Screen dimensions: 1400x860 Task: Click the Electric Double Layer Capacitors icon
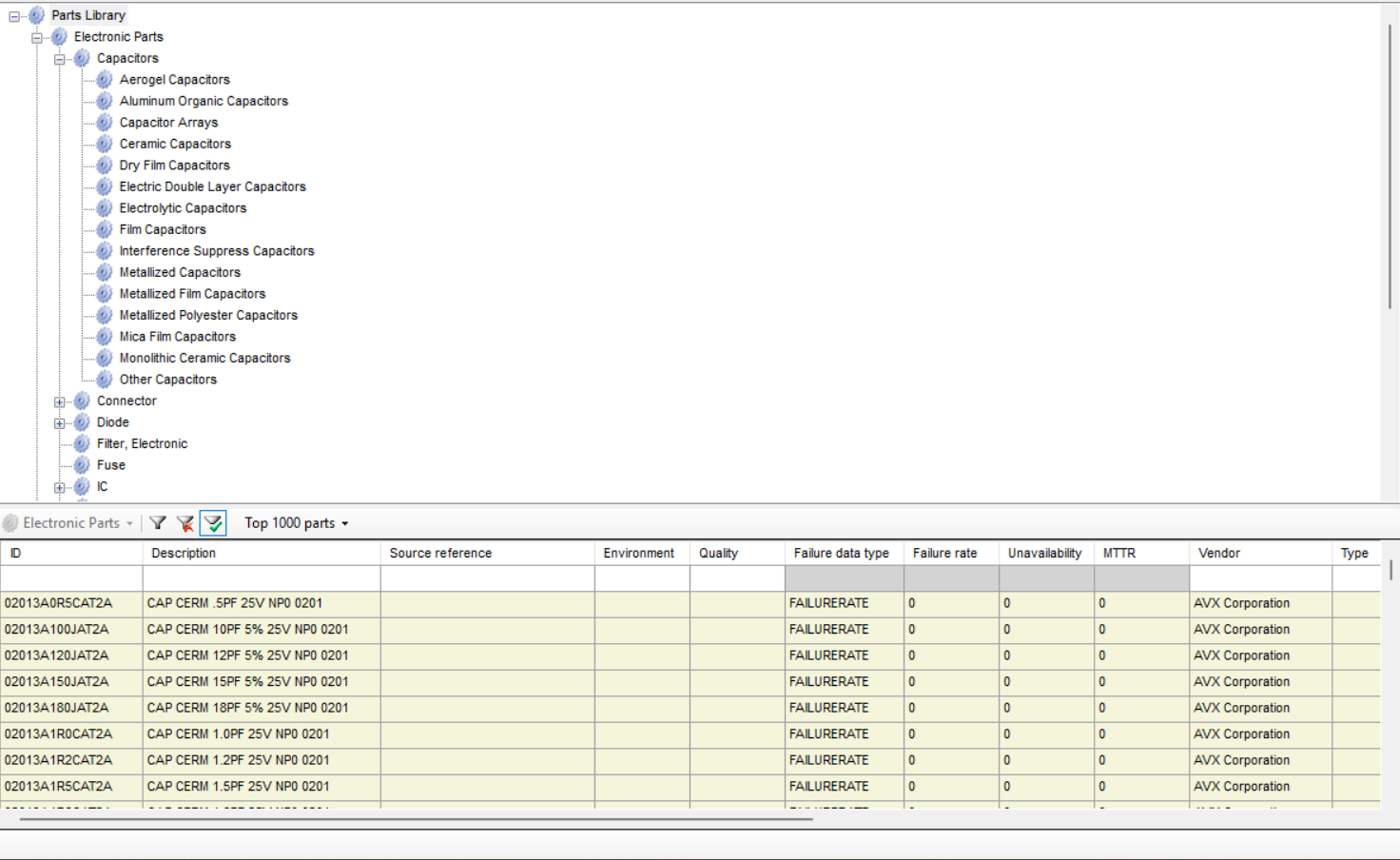(x=105, y=186)
